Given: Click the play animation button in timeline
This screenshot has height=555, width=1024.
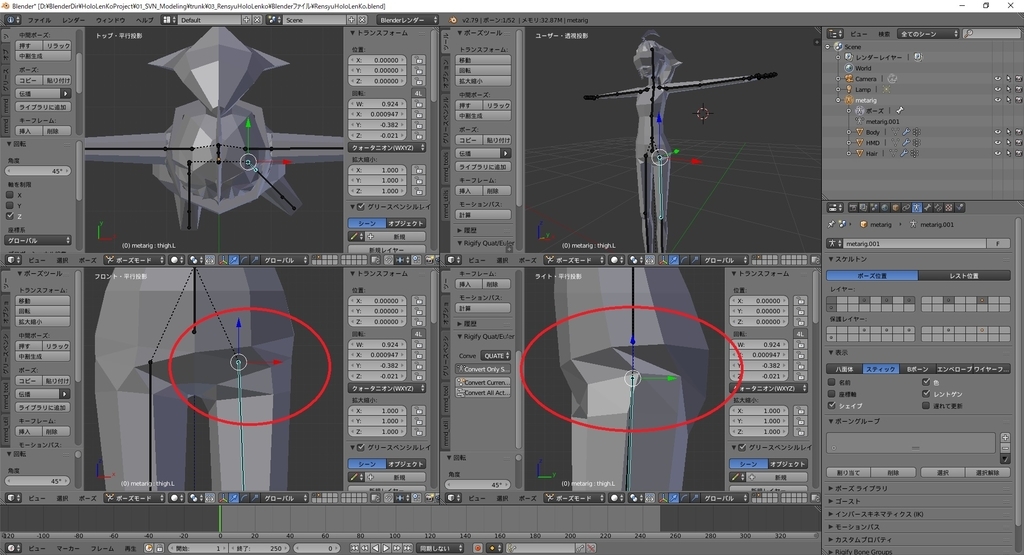Looking at the screenshot, I should [386, 548].
